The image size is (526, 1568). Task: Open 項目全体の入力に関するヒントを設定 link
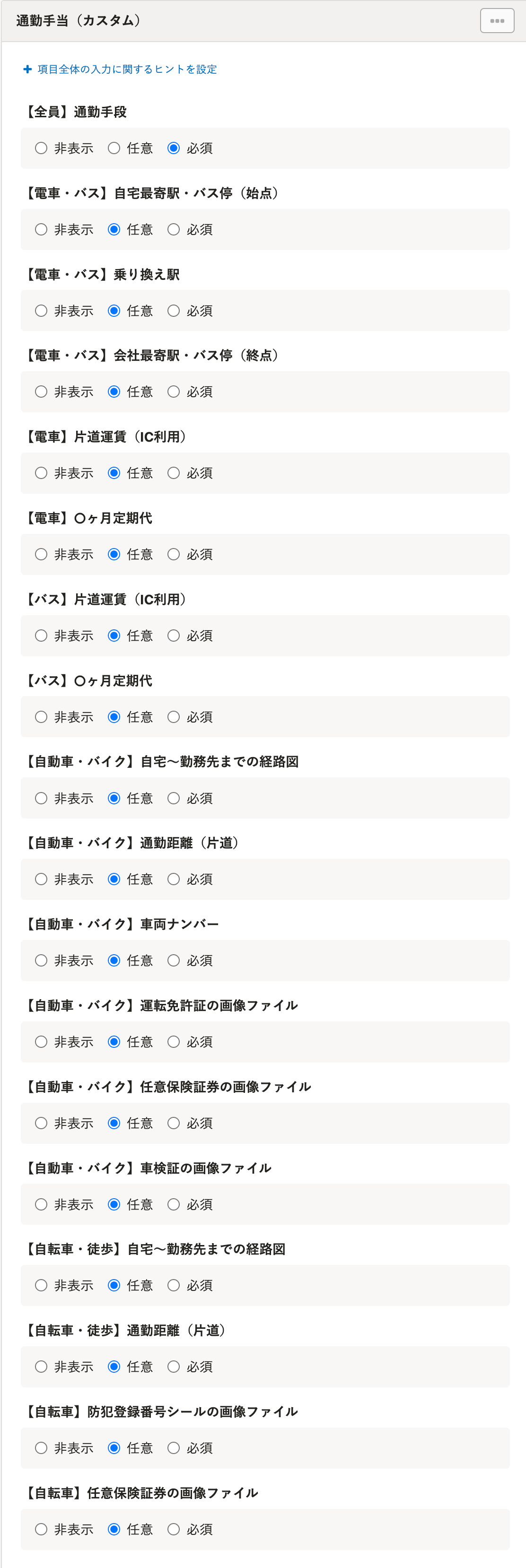127,70
